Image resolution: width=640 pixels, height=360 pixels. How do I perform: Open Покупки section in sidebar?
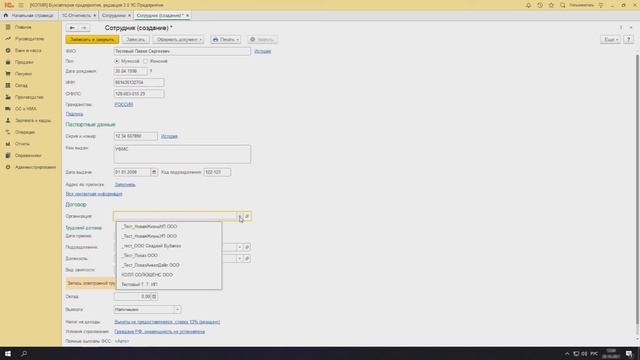pyautogui.click(x=23, y=74)
